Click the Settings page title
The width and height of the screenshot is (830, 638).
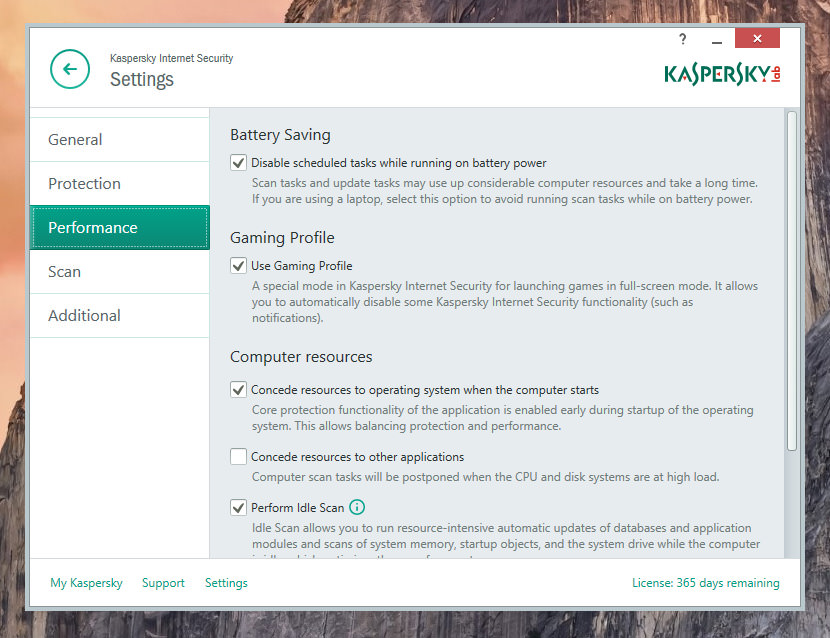141,79
